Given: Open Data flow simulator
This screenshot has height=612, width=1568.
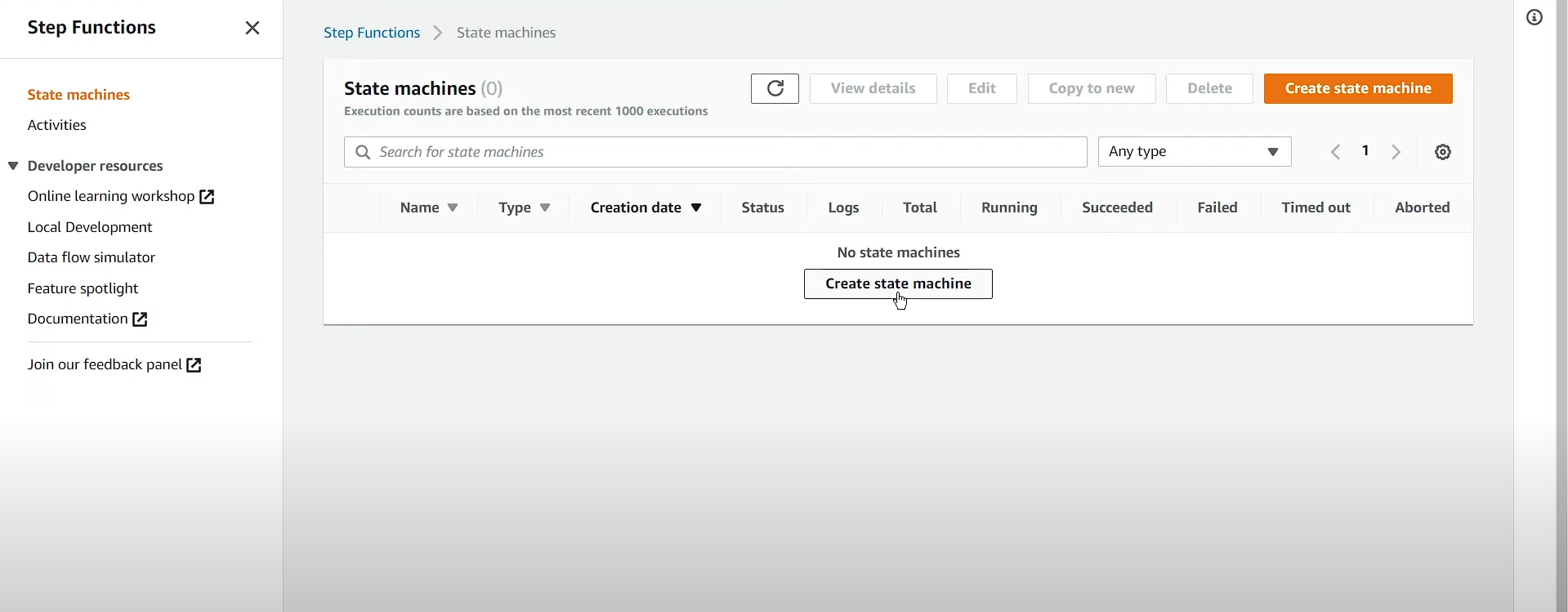Looking at the screenshot, I should [x=91, y=257].
